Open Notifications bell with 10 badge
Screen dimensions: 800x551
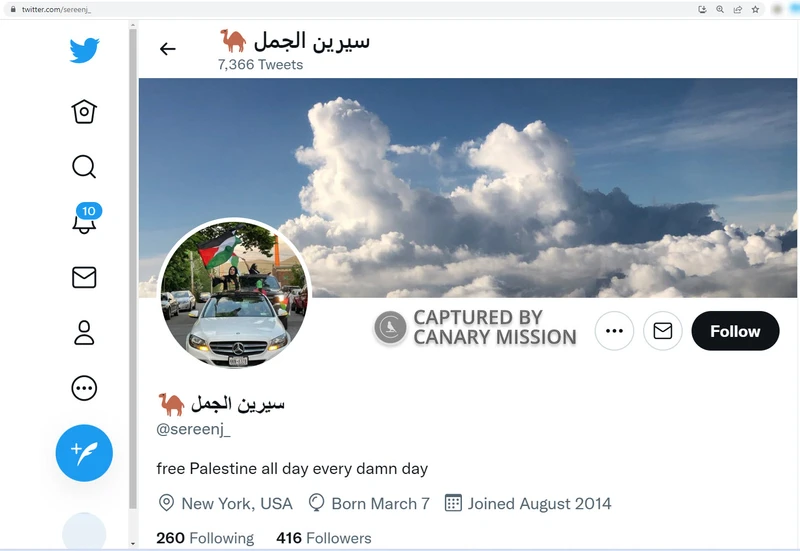point(86,218)
